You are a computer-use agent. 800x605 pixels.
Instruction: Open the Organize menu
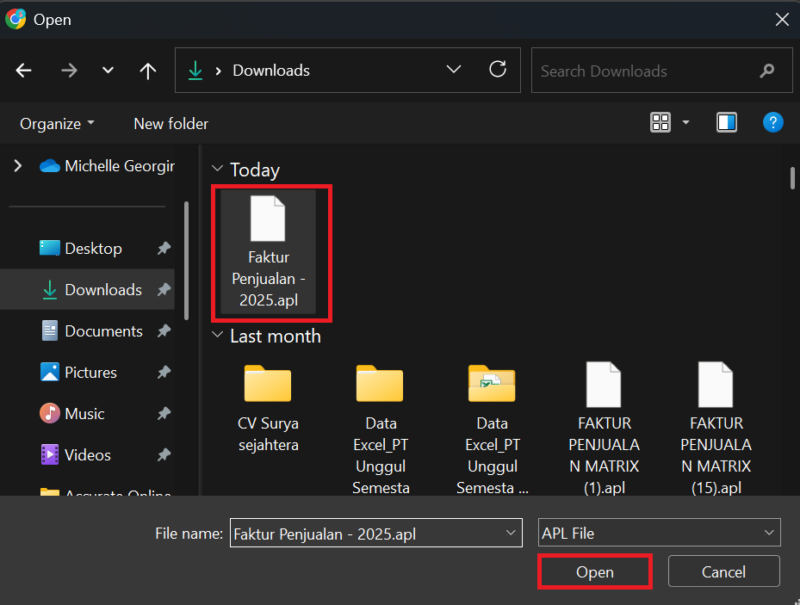coord(57,123)
